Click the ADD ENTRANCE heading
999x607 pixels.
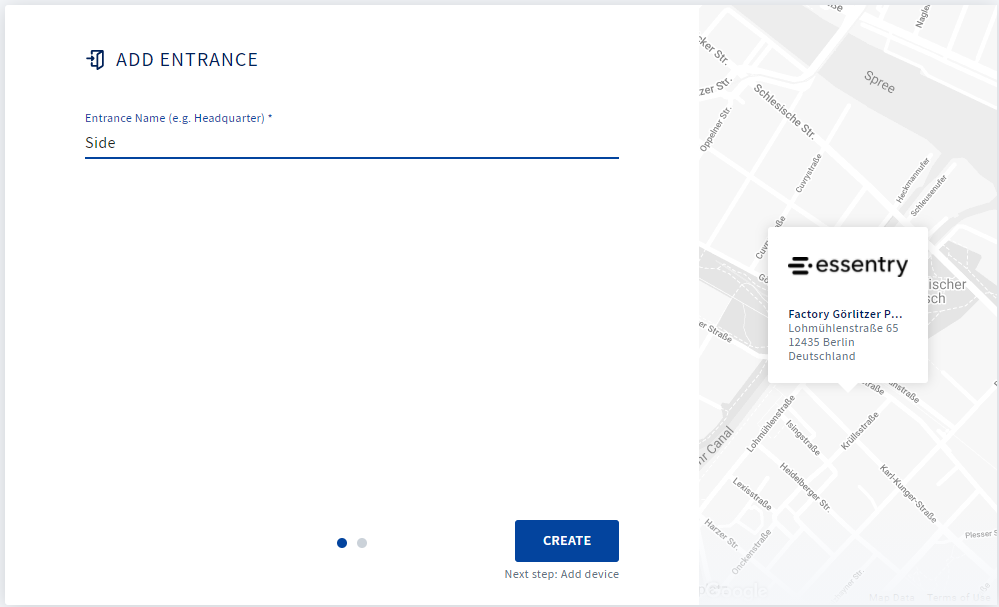pos(187,60)
